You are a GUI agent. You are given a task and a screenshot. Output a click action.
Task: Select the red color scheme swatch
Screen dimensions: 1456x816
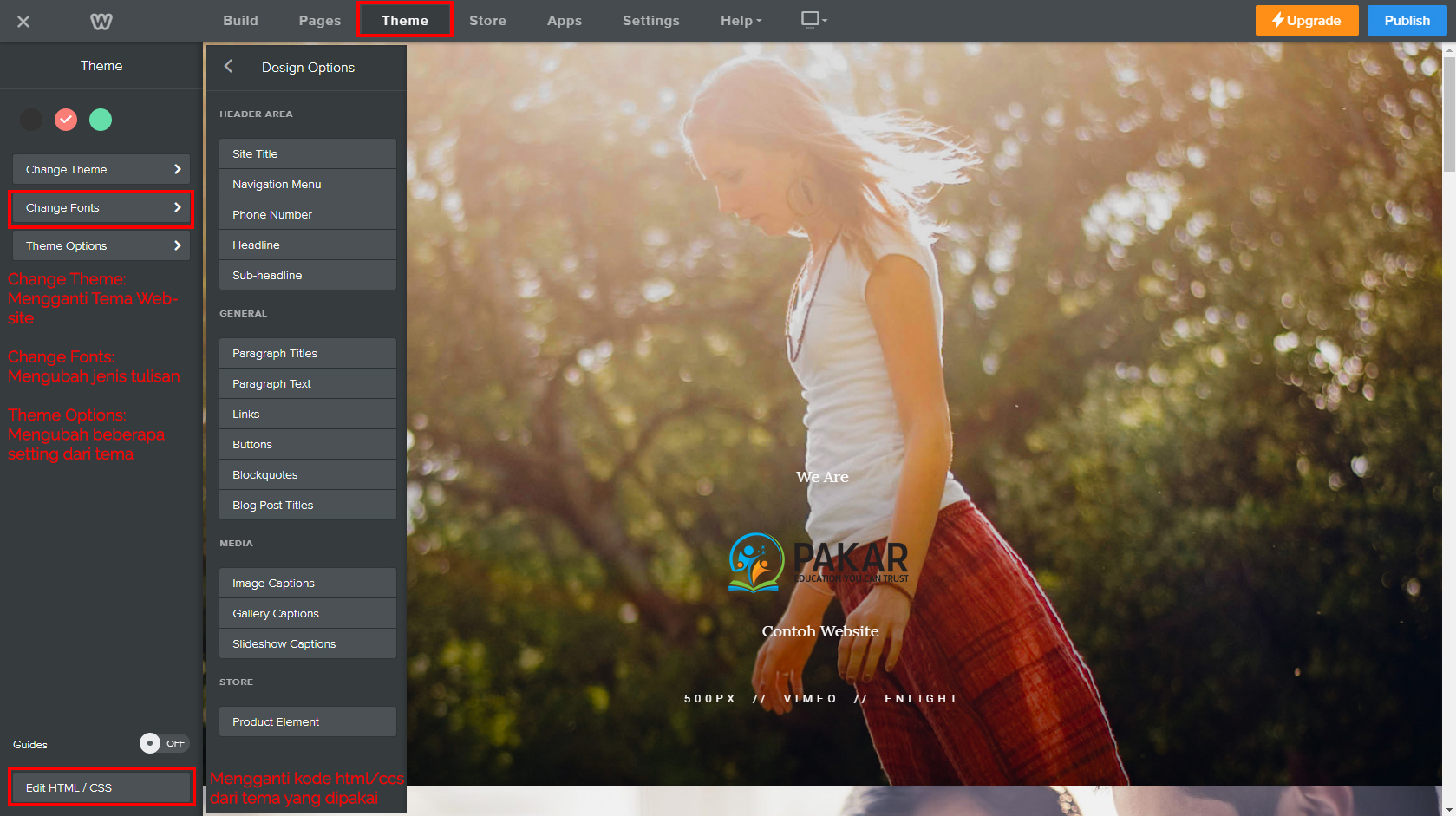pos(66,120)
